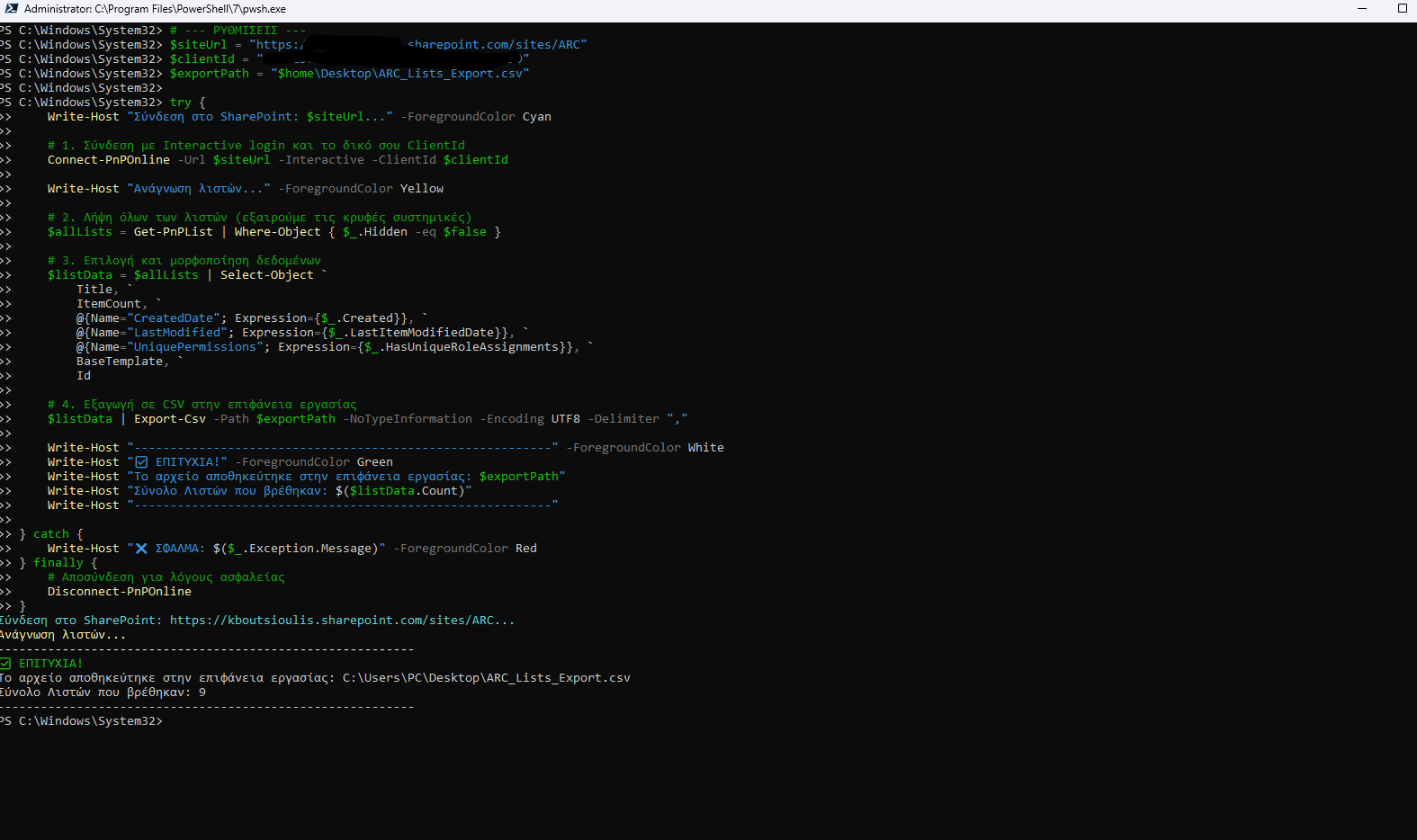Click the Export-Csv cmdlet text

point(169,419)
